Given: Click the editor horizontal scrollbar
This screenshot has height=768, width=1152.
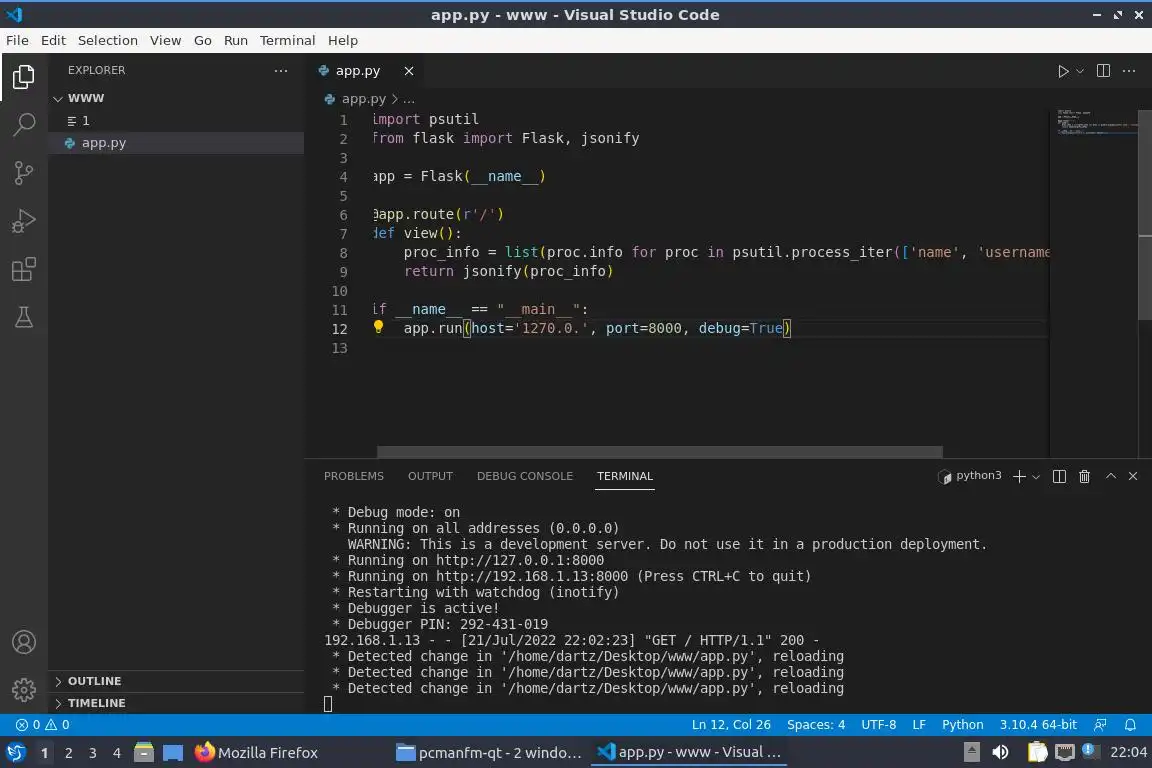Looking at the screenshot, I should coord(659,451).
